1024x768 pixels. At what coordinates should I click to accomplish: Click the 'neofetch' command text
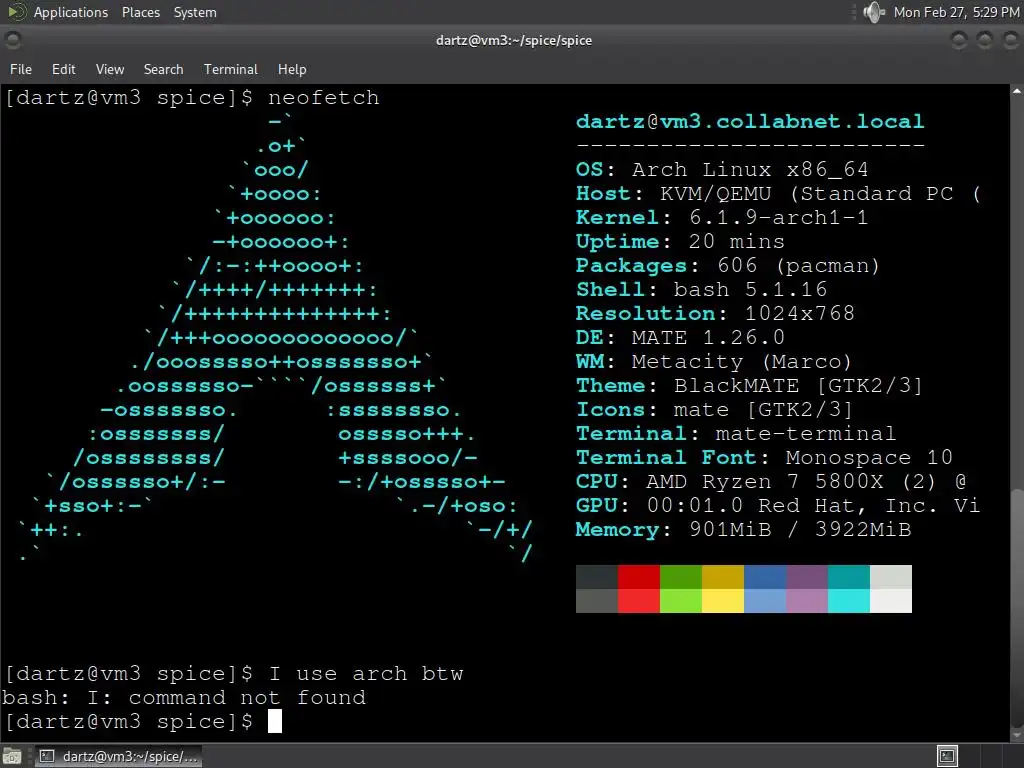(323, 98)
